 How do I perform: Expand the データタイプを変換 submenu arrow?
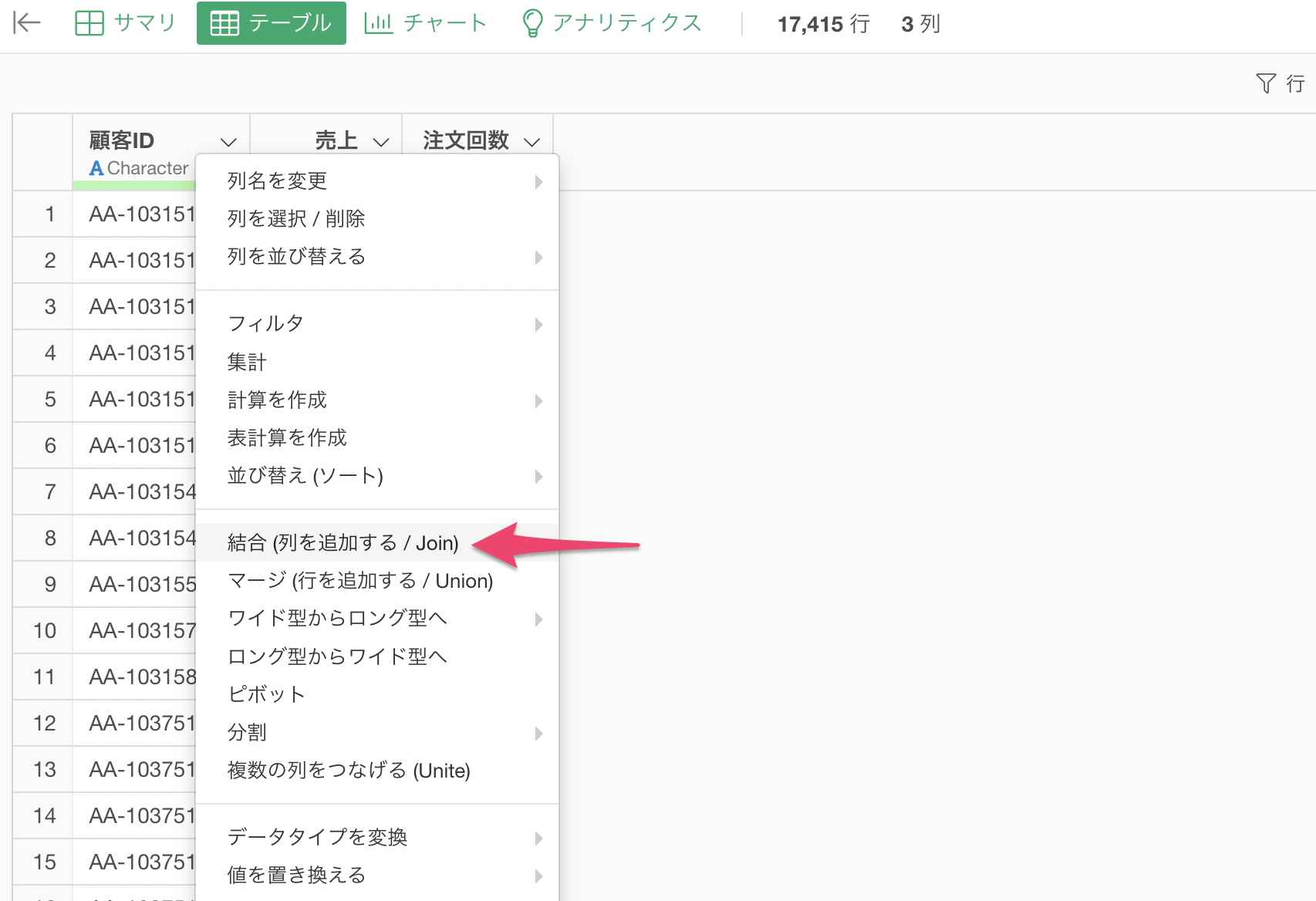539,838
